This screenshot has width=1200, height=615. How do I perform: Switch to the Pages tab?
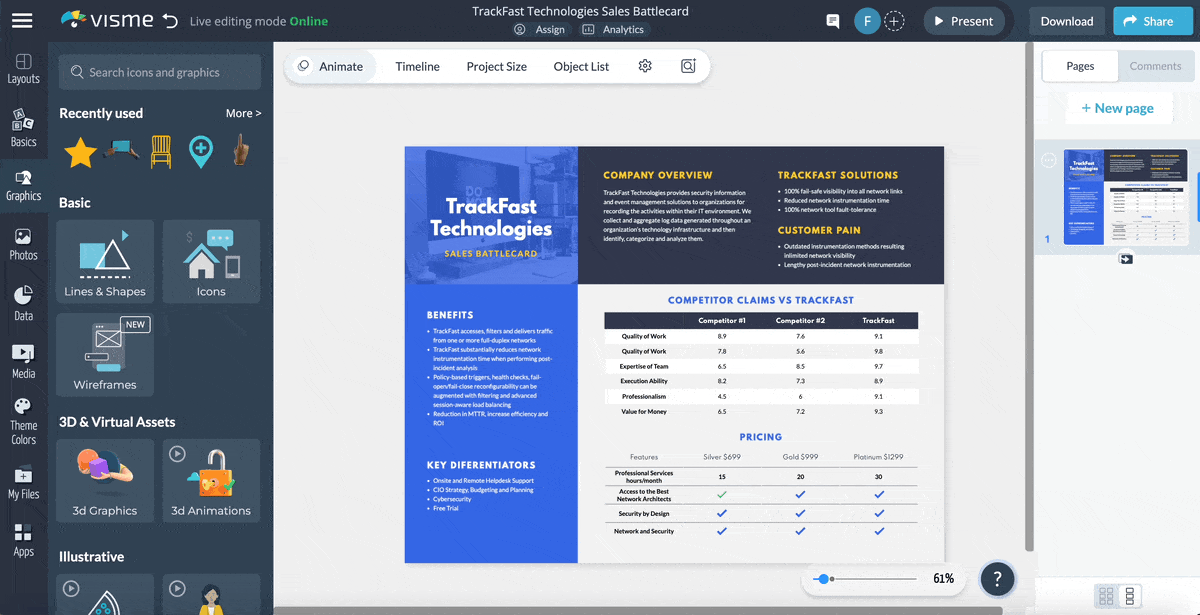[x=1080, y=66]
